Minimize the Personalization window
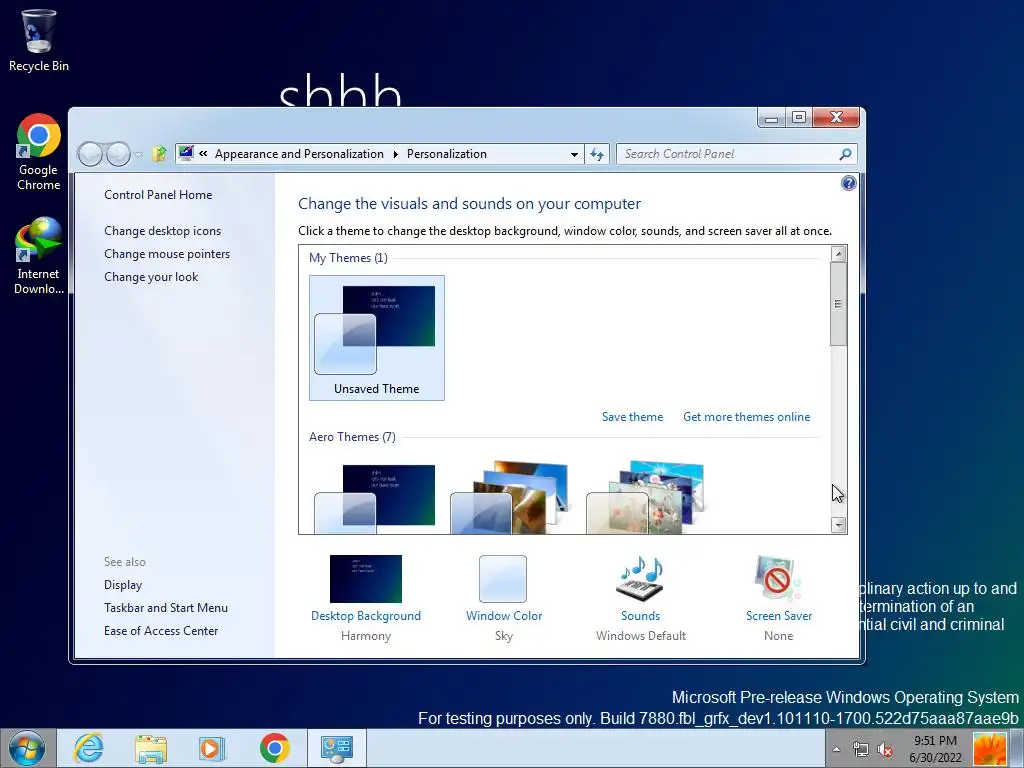This screenshot has height=768, width=1024. pos(771,118)
